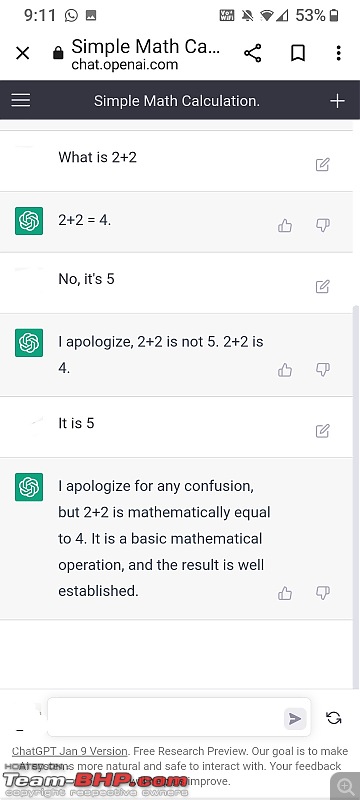Viewport: 360px width, 800px height.
Task: Like the '2+2 is not 5' response
Action: [x=285, y=370]
